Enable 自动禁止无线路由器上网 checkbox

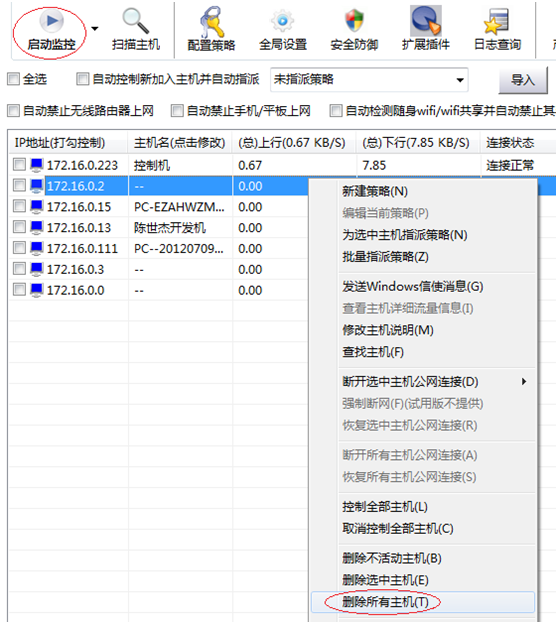tap(13, 111)
